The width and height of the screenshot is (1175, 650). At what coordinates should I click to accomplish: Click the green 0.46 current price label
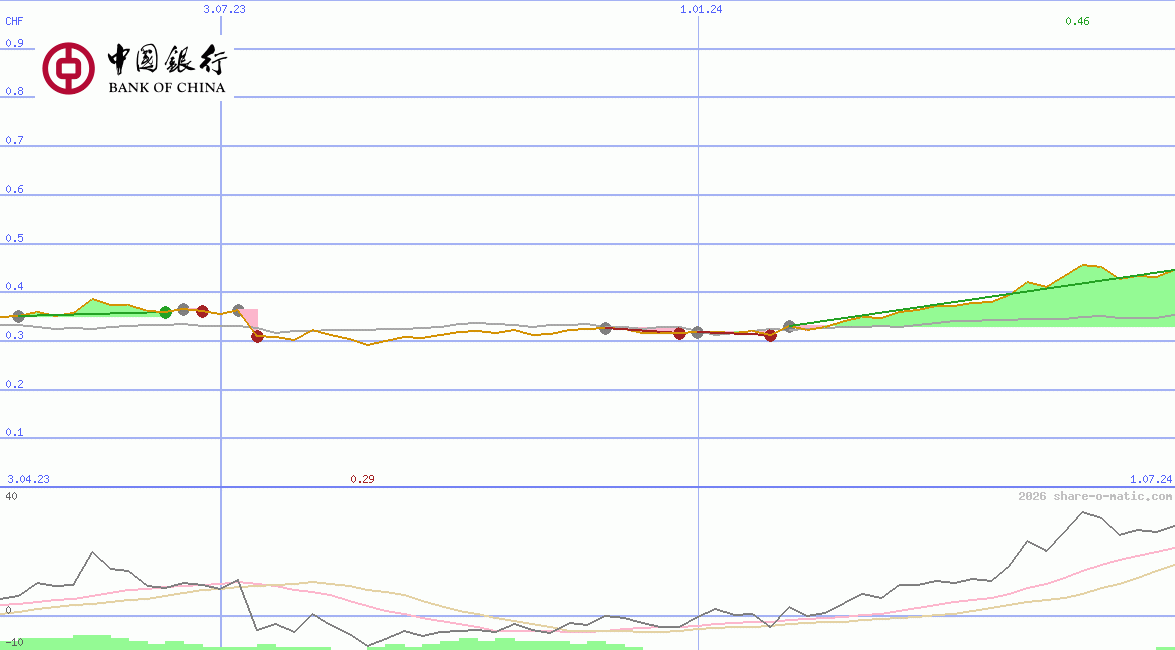pyautogui.click(x=1075, y=22)
